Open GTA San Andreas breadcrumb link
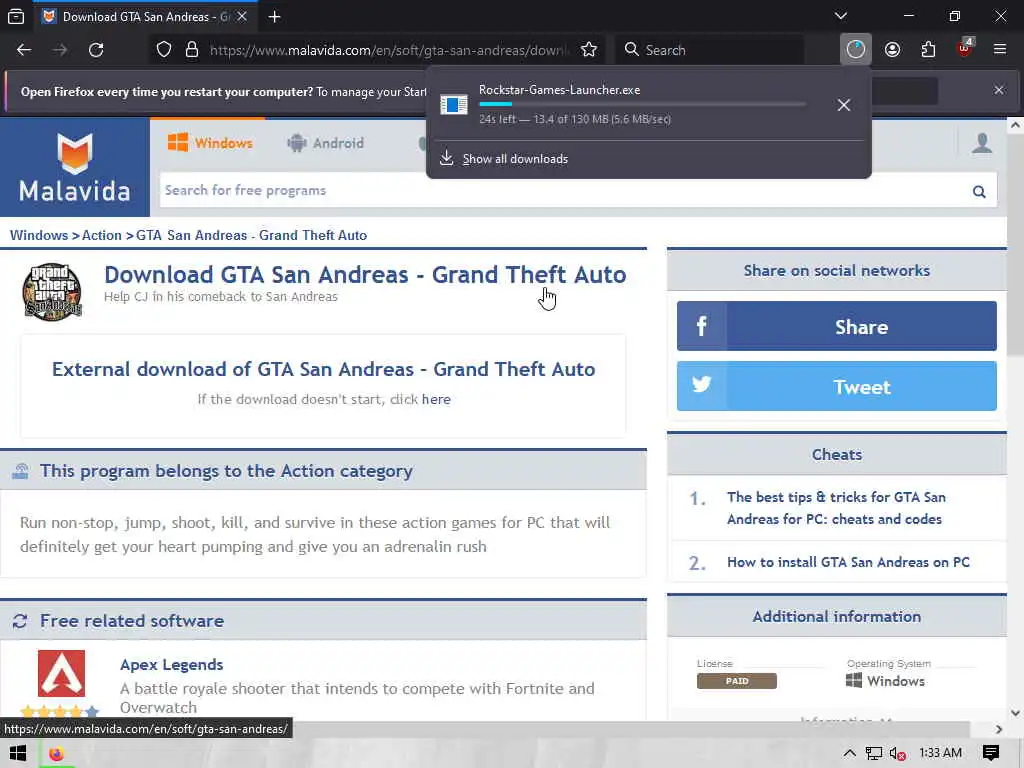 pyautogui.click(x=251, y=235)
